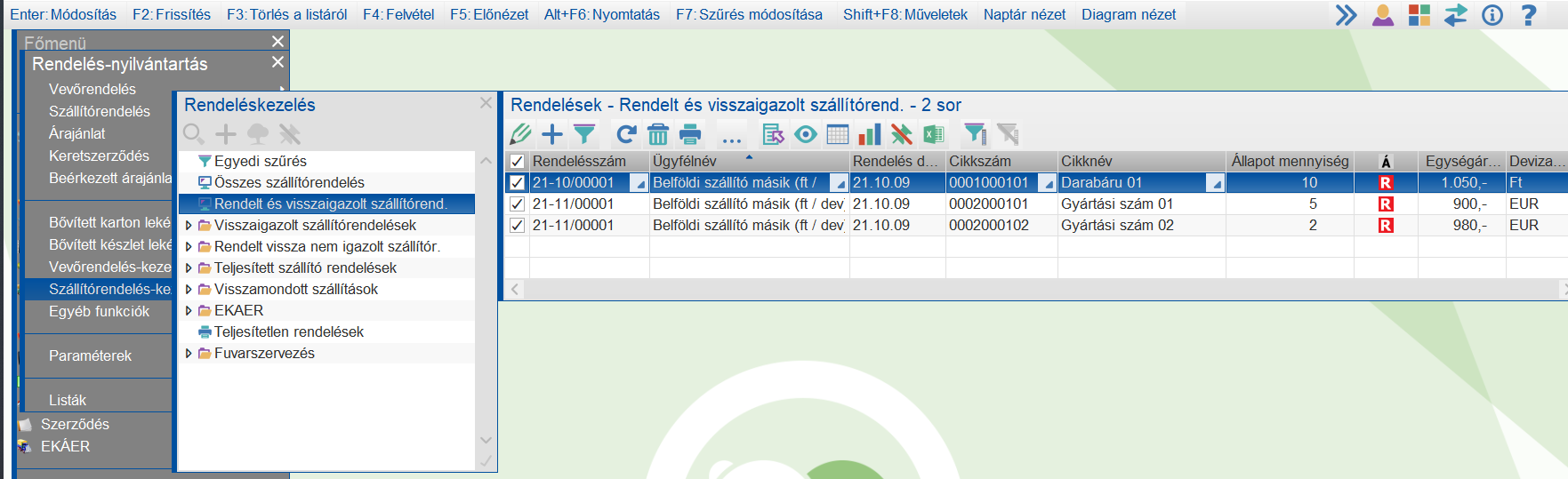Open the calendar grid view icon
Viewport: 1568px width, 479px height.
coord(838,134)
